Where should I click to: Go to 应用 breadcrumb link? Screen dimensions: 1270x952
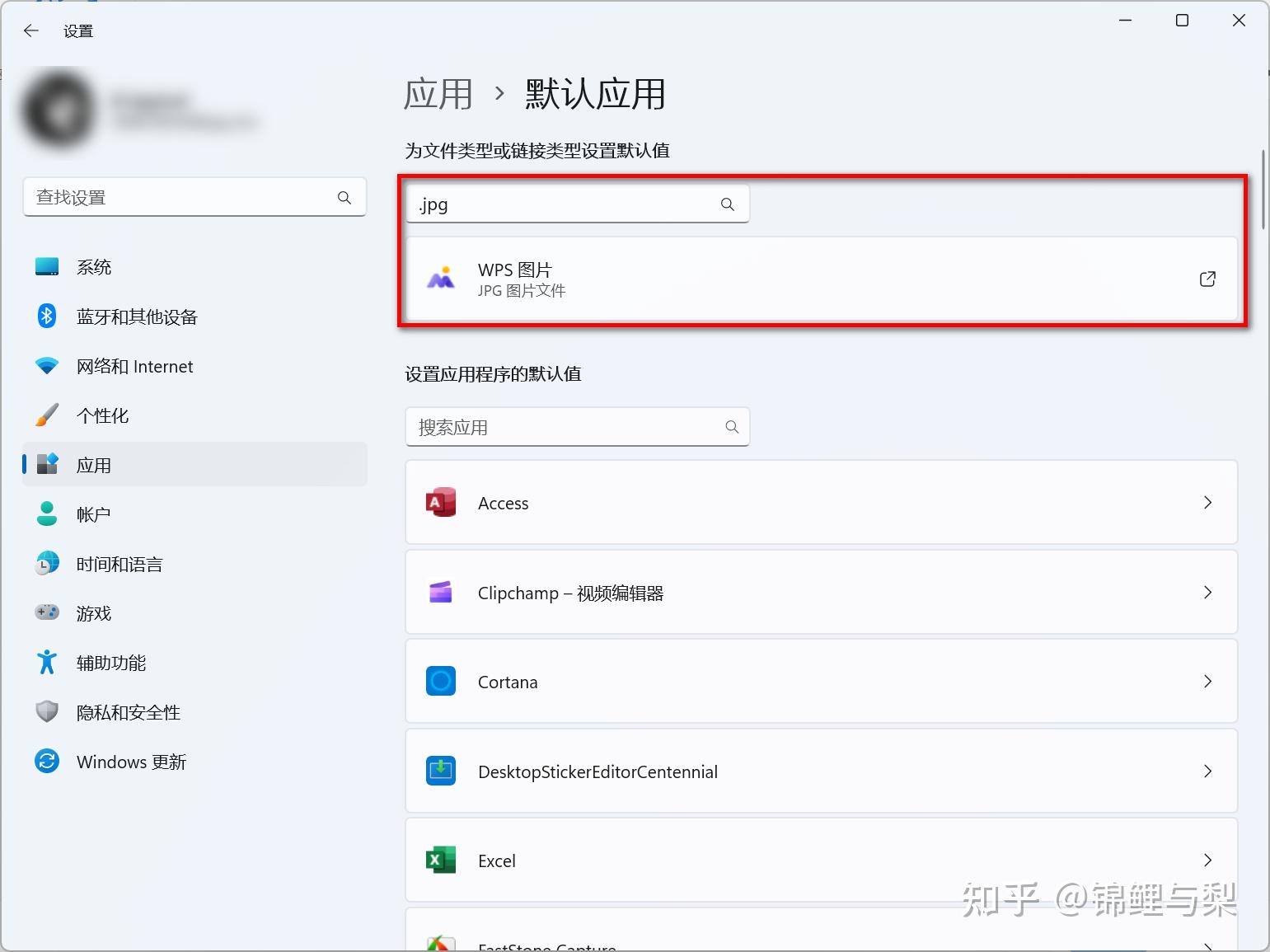pos(438,94)
